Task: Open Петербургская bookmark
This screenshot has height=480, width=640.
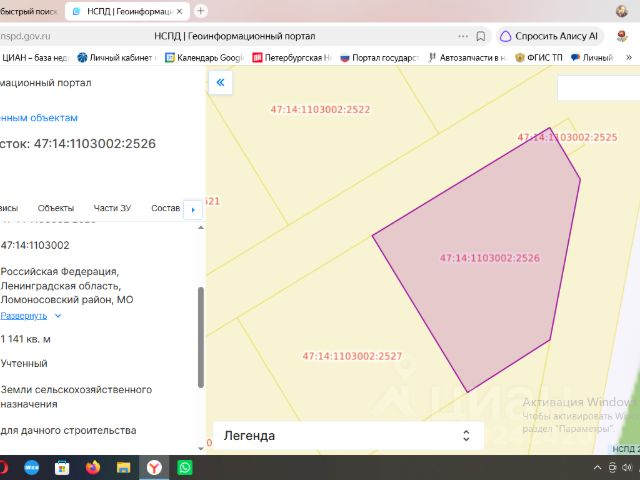Action: pyautogui.click(x=291, y=58)
